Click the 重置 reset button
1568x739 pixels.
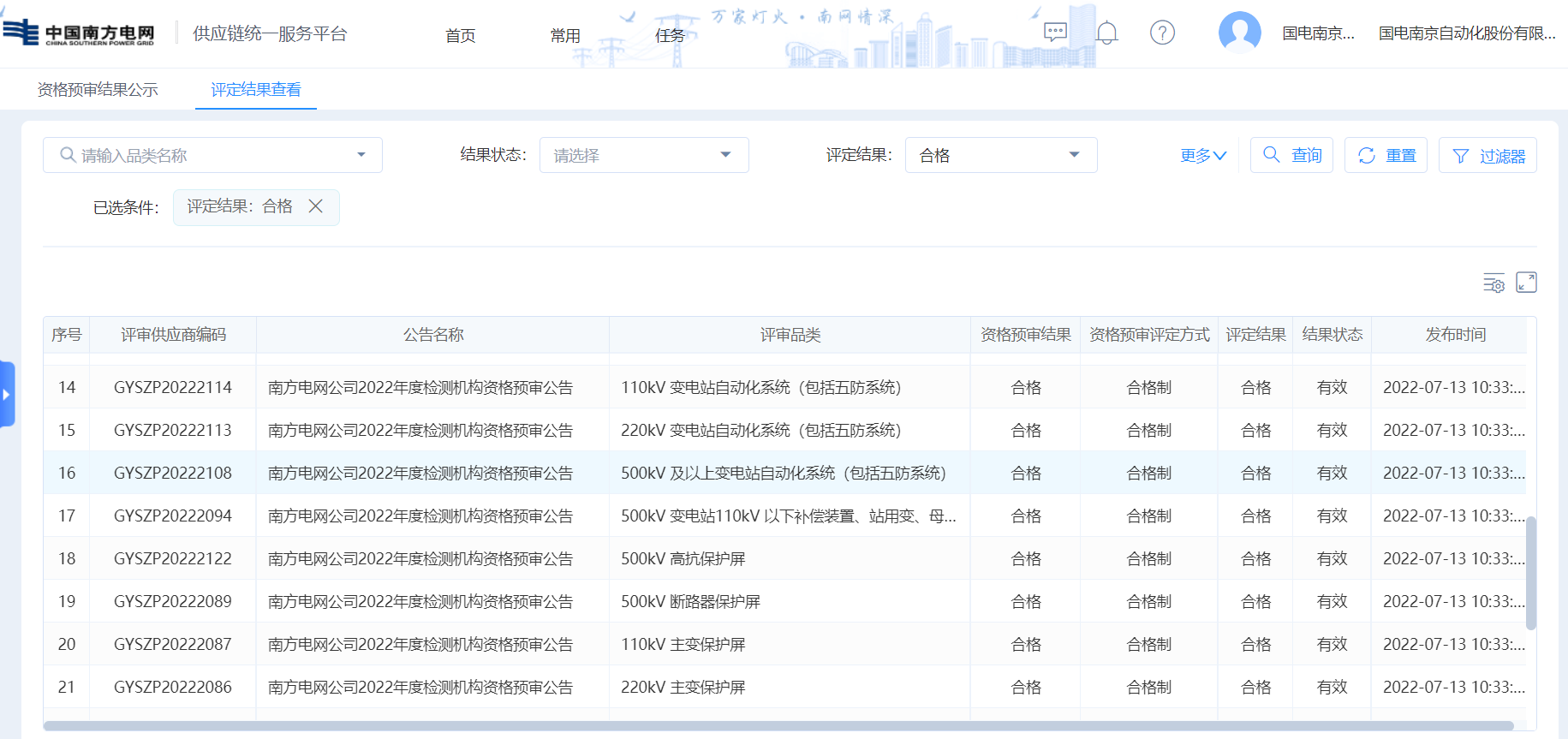pyautogui.click(x=1386, y=155)
